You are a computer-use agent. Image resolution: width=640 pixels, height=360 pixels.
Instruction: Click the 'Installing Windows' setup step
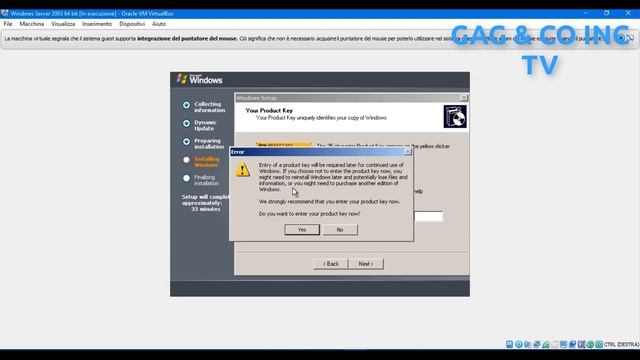click(207, 162)
